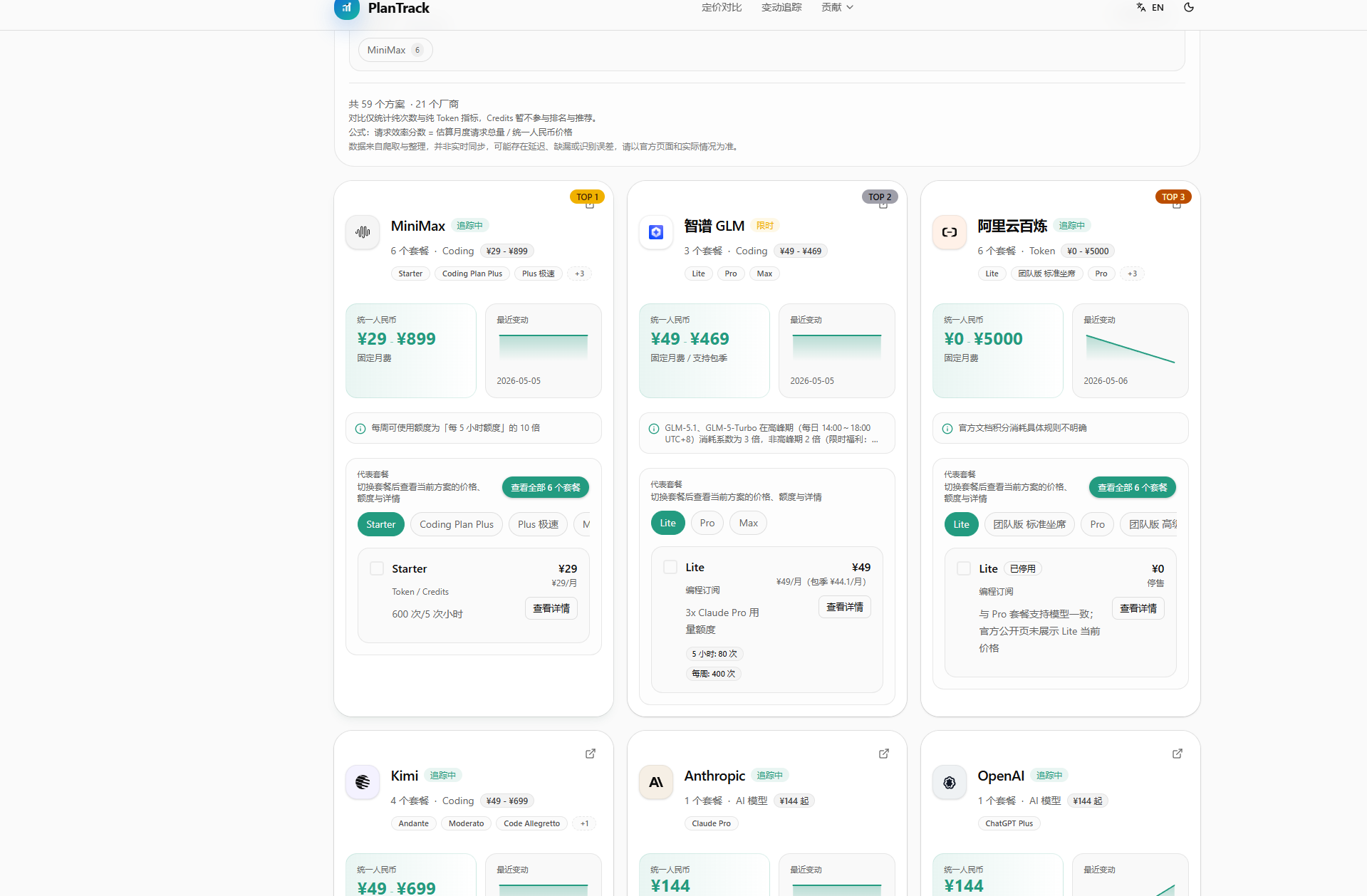Select the Starter plan tab in MiniMax

381,524
